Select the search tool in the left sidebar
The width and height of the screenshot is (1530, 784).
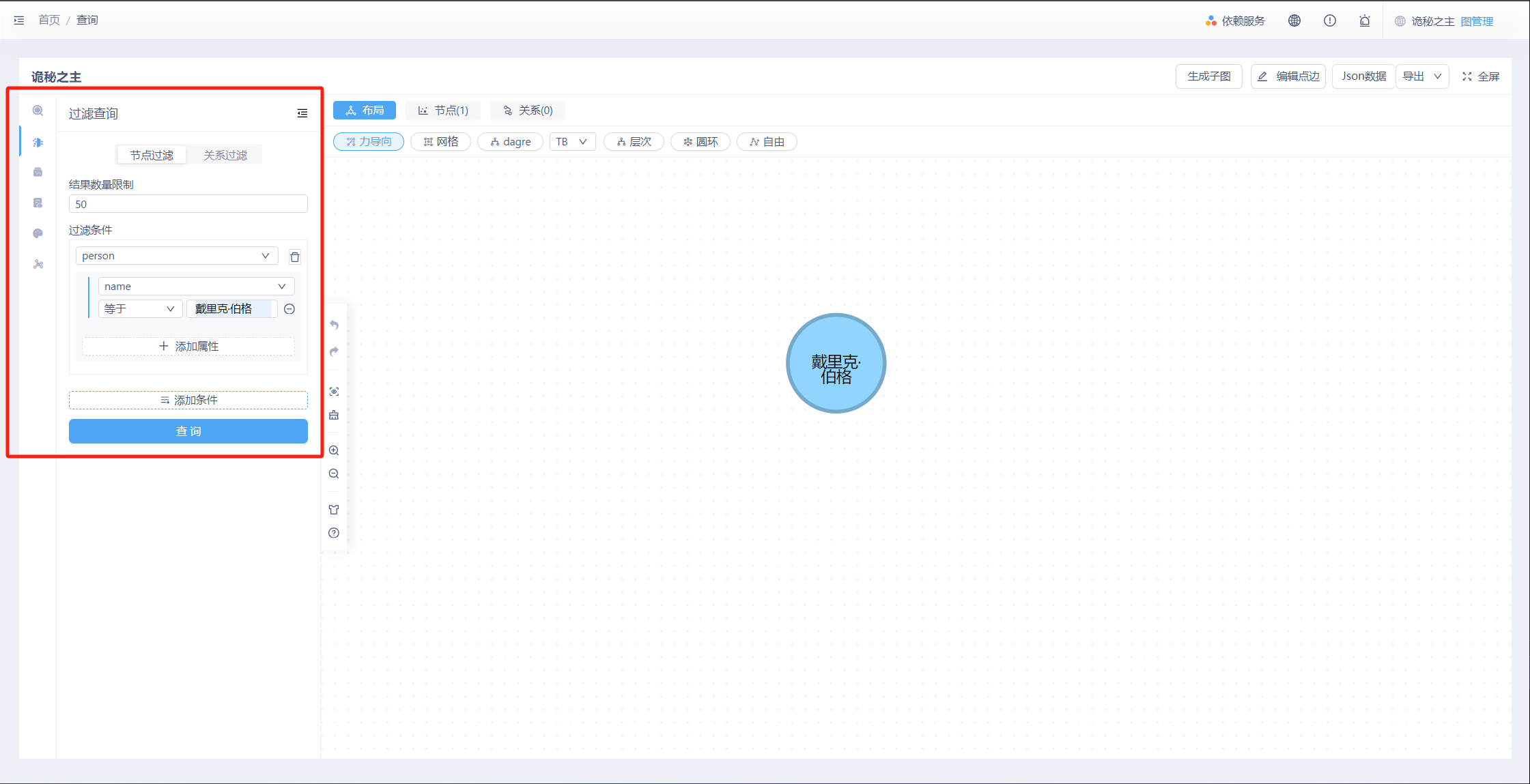pos(38,110)
